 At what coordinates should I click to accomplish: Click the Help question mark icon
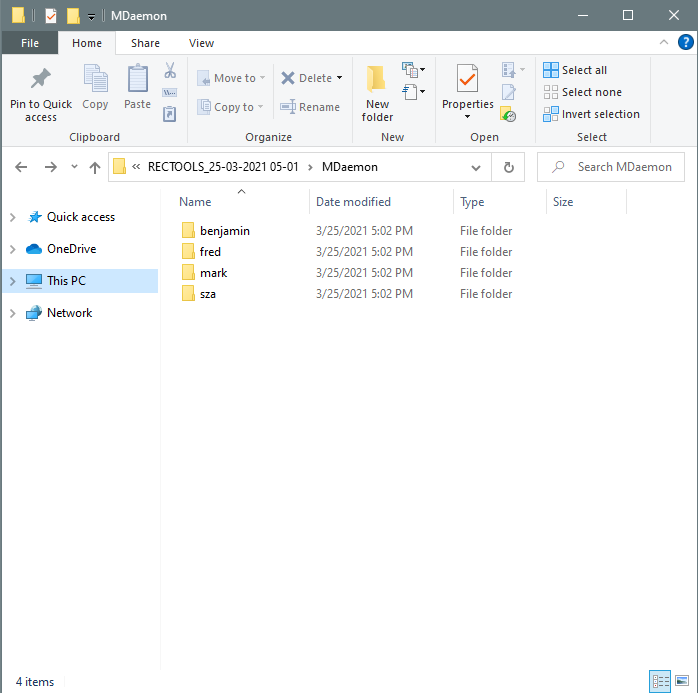(685, 42)
